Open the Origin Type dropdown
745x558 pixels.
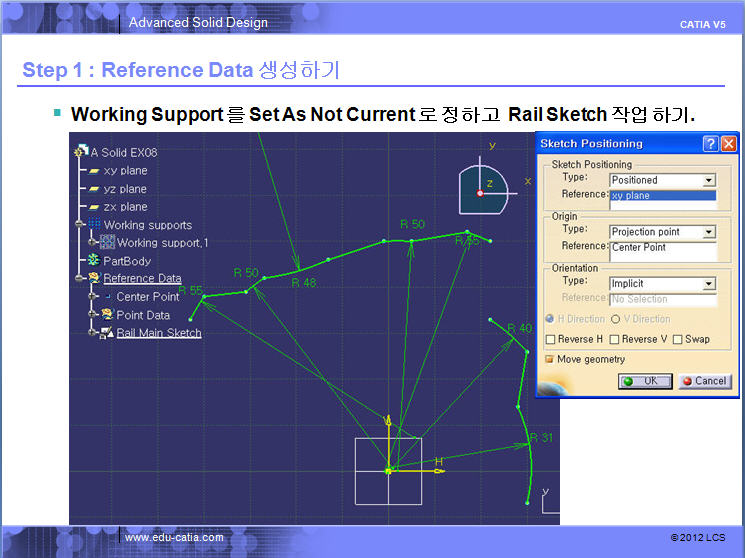pyautogui.click(x=709, y=232)
